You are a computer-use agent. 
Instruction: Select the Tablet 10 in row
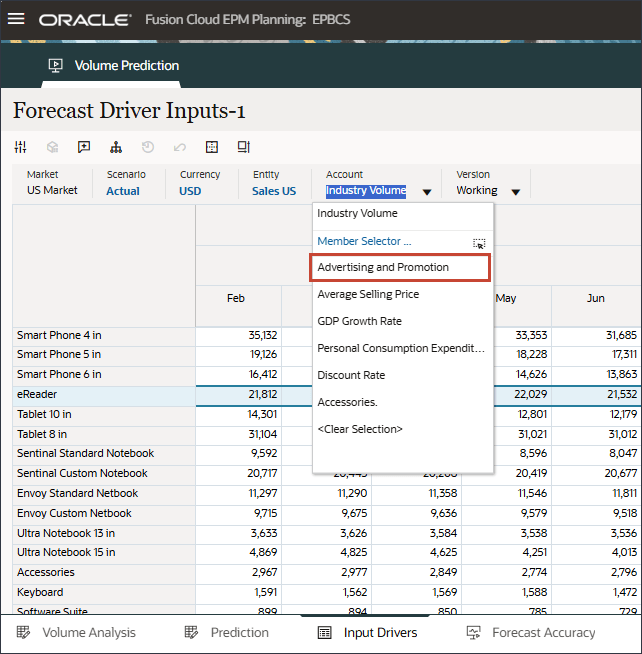104,414
